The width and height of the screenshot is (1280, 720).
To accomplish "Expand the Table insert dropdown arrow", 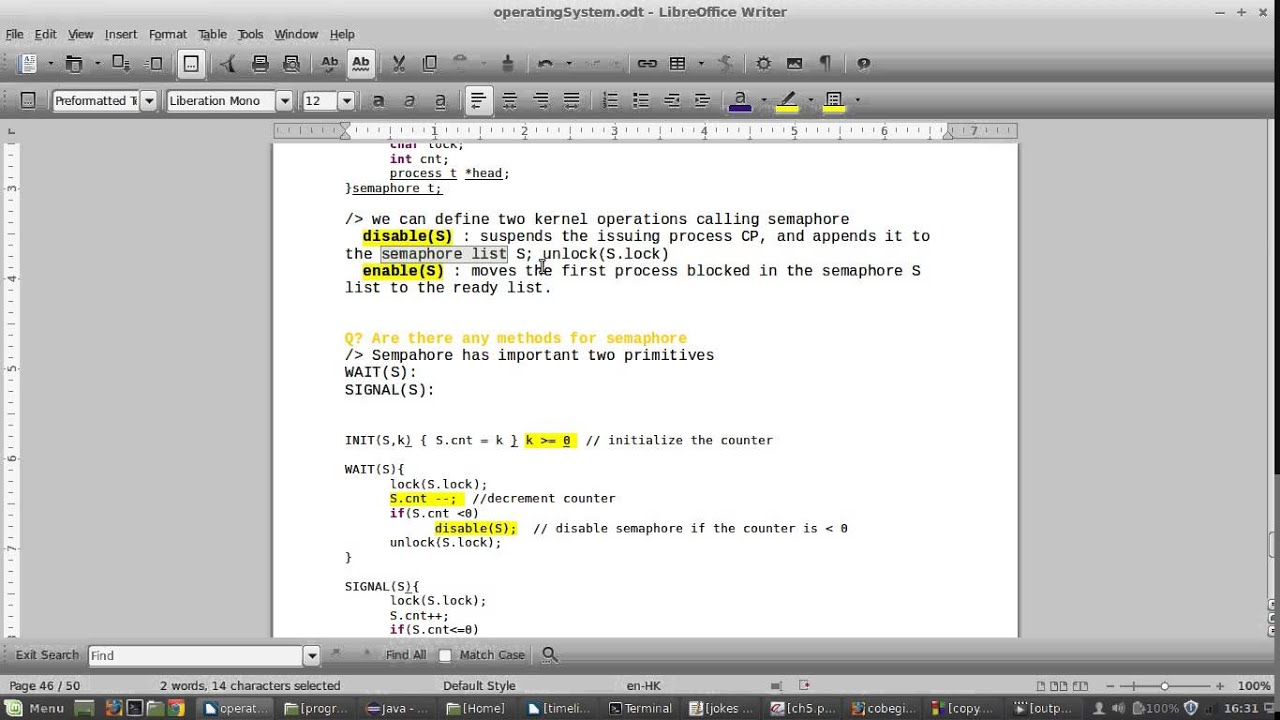I will [701, 64].
